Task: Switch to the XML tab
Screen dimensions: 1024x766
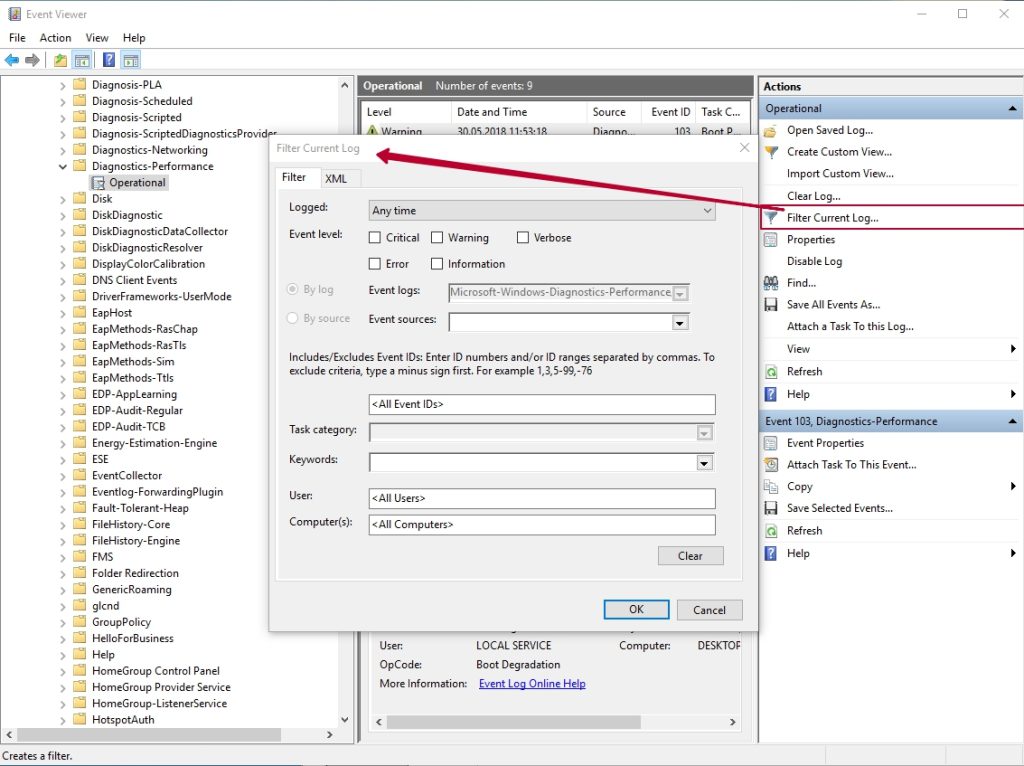Action: pyautogui.click(x=336, y=178)
